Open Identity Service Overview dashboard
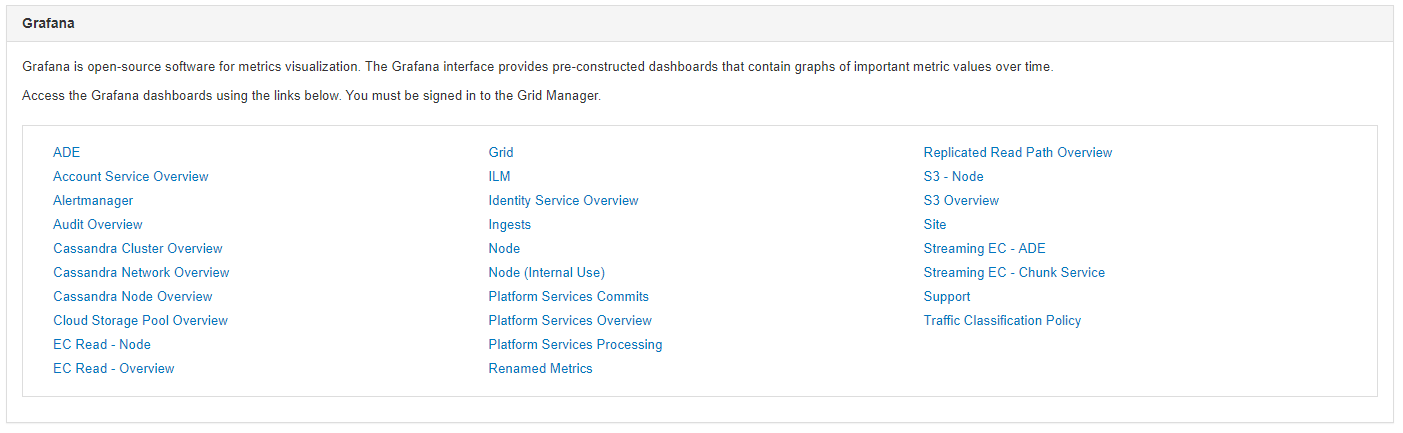This screenshot has width=1403, height=433. click(563, 201)
